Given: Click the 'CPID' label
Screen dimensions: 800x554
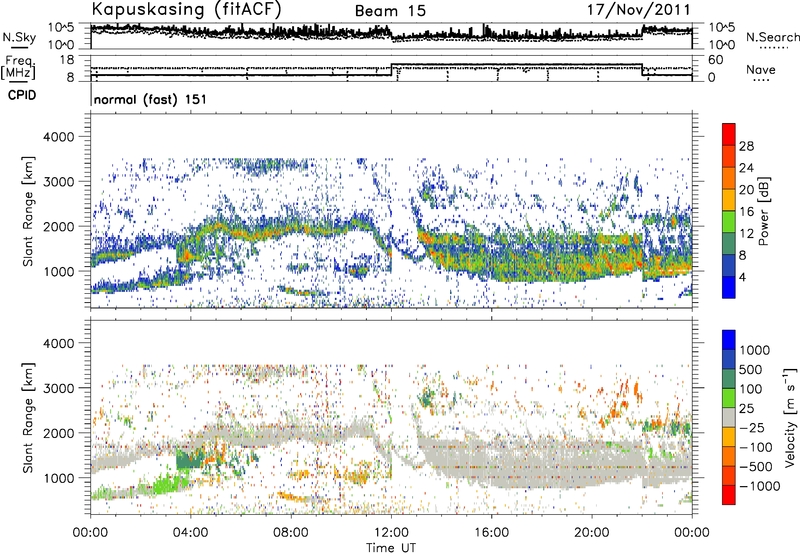Looking at the screenshot, I should 22,95.
